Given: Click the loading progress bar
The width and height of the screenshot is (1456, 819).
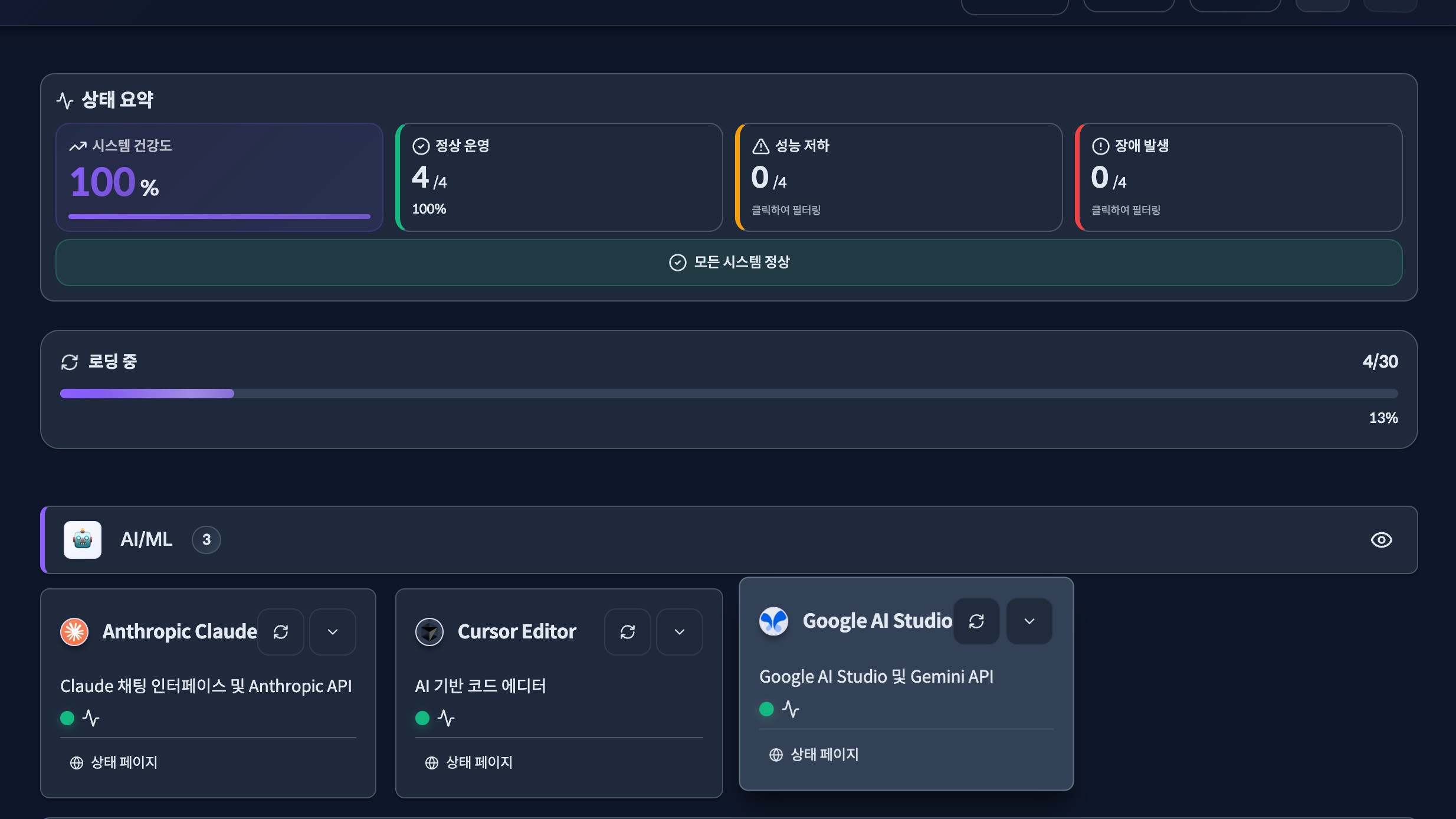Looking at the screenshot, I should pos(729,394).
